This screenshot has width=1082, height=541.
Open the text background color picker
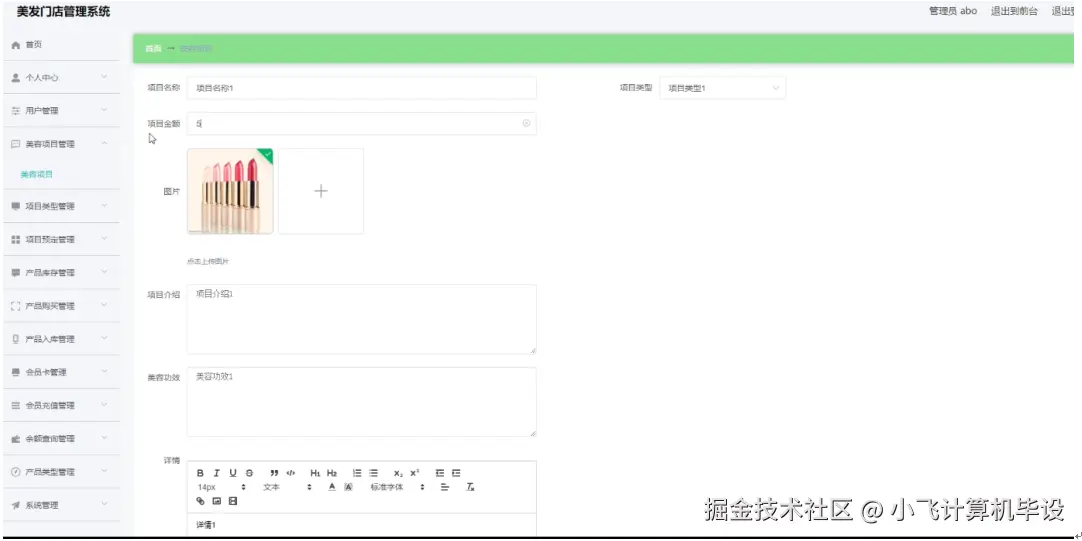pos(348,487)
